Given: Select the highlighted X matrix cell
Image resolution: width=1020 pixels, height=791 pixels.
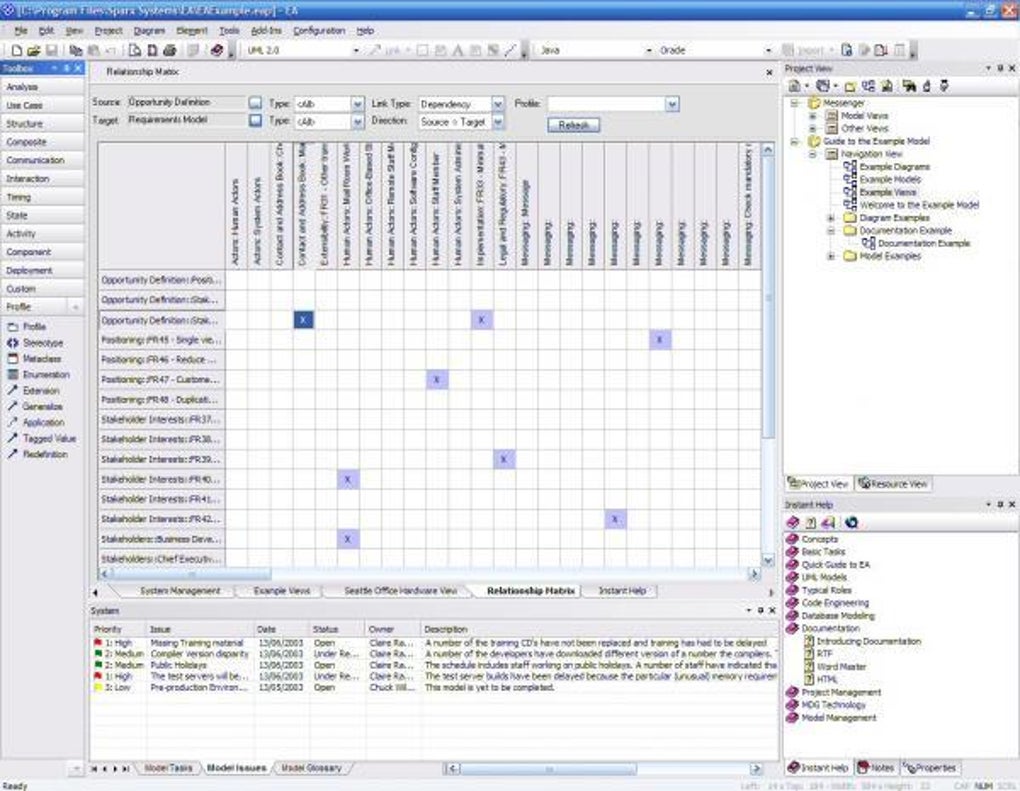Looking at the screenshot, I should pos(303,319).
